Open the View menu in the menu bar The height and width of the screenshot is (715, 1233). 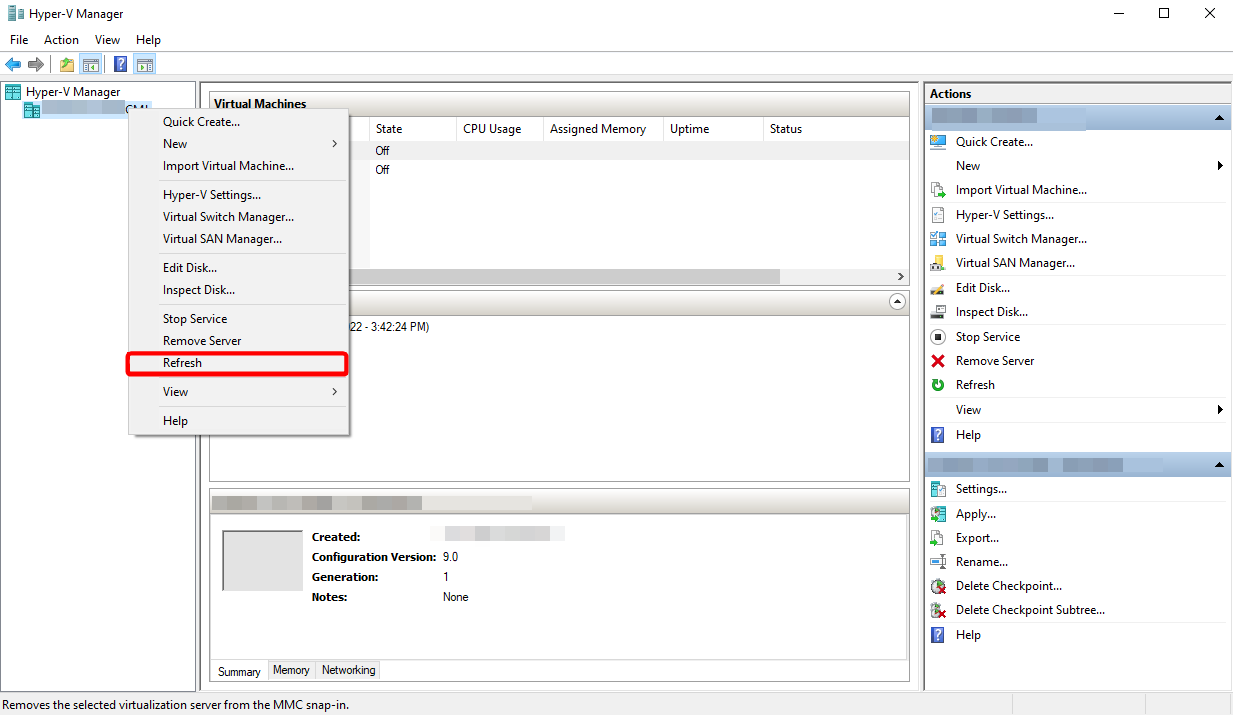click(x=107, y=40)
